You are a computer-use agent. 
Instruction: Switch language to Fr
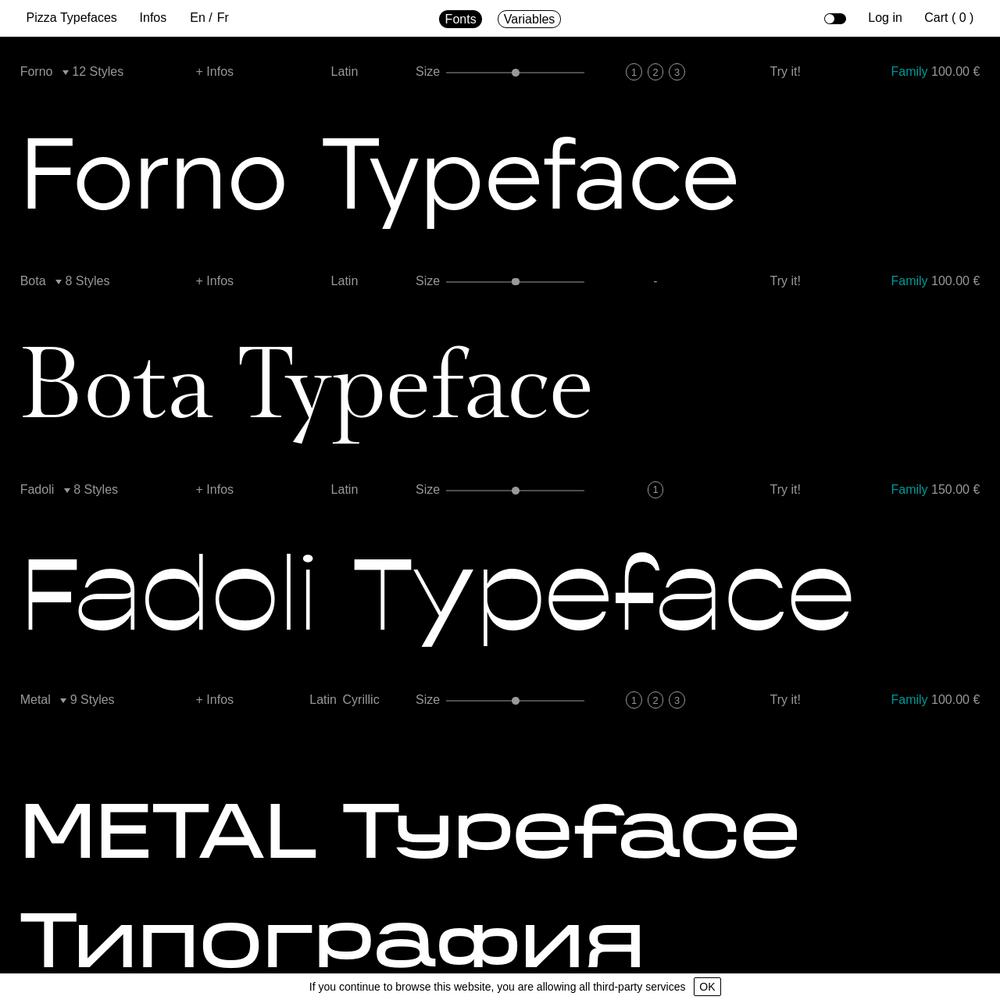[x=223, y=18]
